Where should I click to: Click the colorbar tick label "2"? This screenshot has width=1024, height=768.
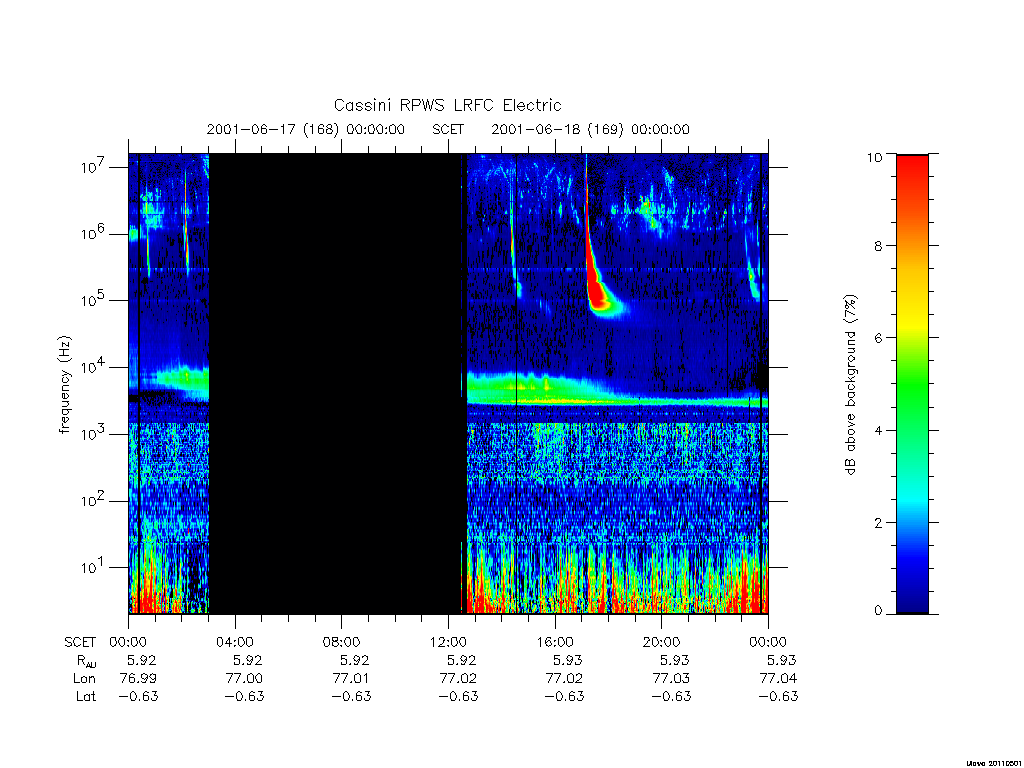pyautogui.click(x=878, y=522)
